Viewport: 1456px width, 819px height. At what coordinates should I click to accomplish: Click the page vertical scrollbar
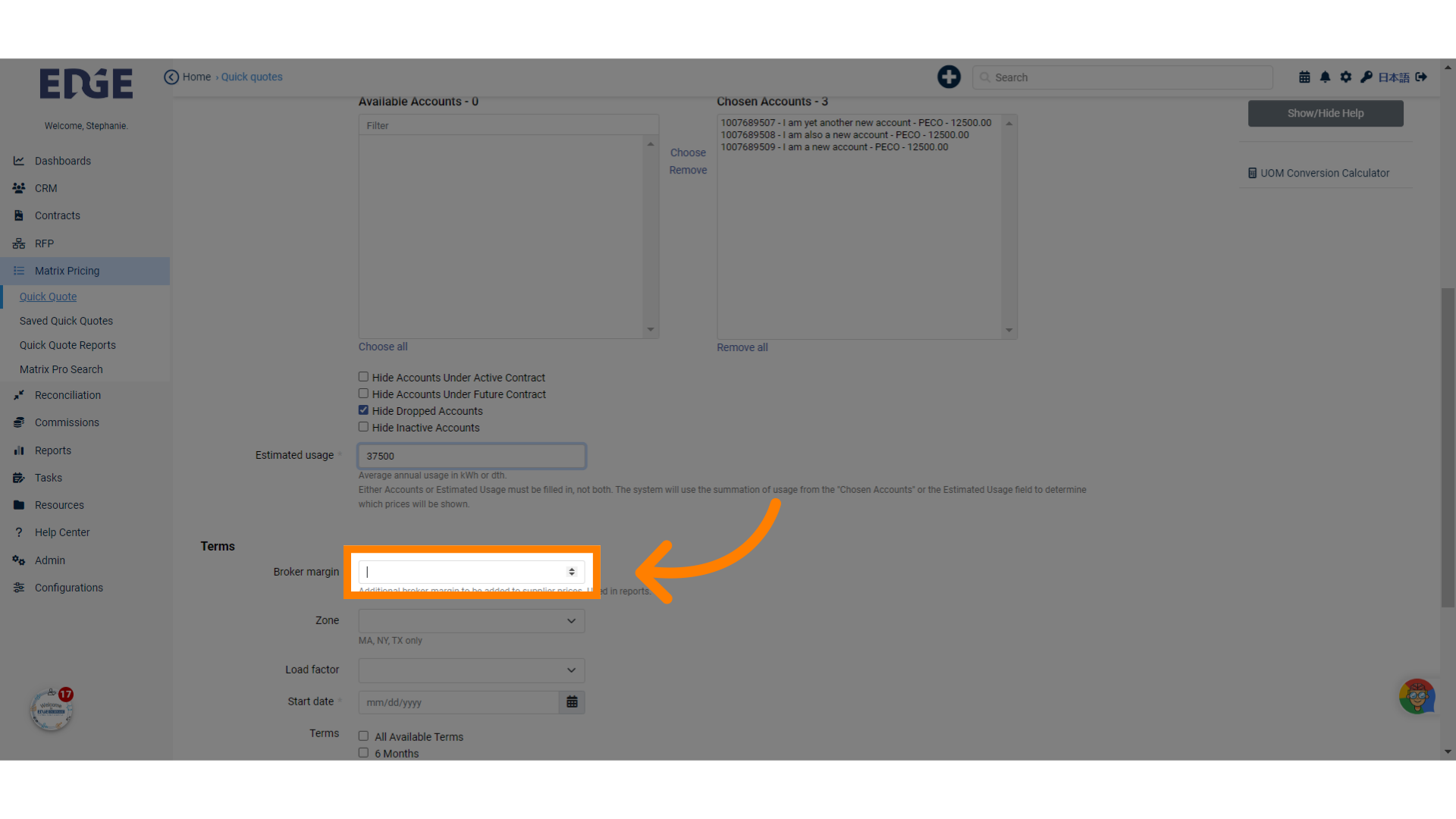pyautogui.click(x=1448, y=447)
